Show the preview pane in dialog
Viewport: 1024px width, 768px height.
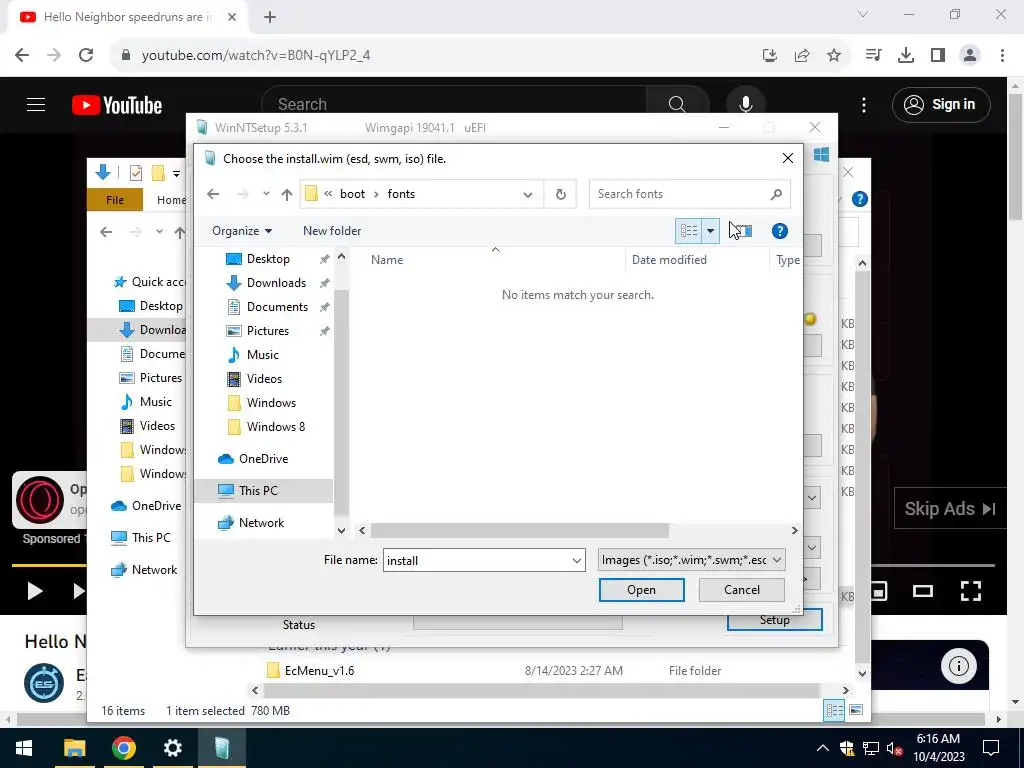742,231
